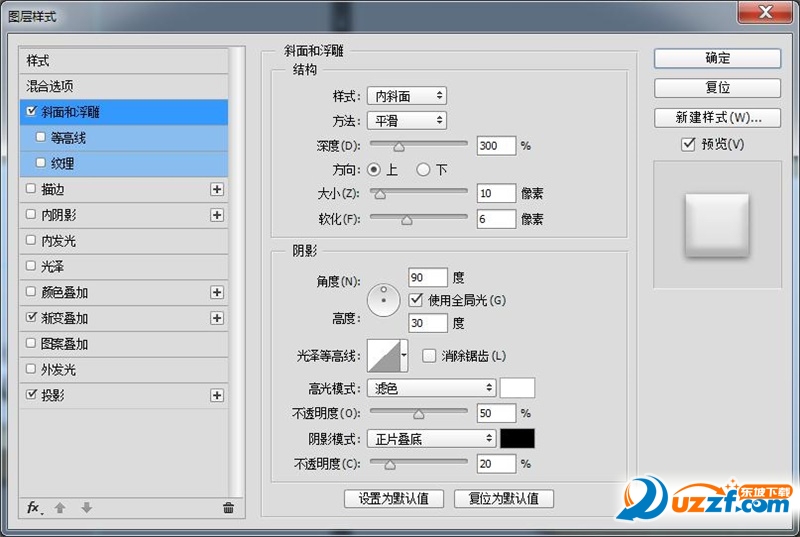Click the plus icon next to 描边
The image size is (800, 537).
216,189
